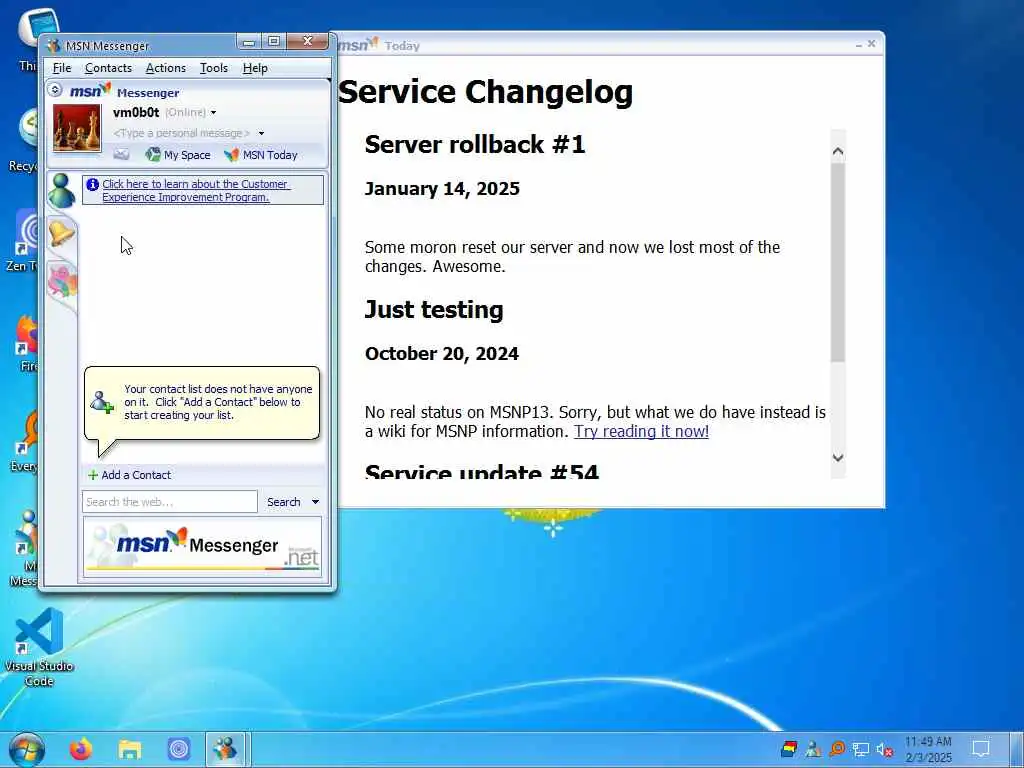Open File Explorer from the taskbar
The image size is (1024, 768).
[130, 749]
